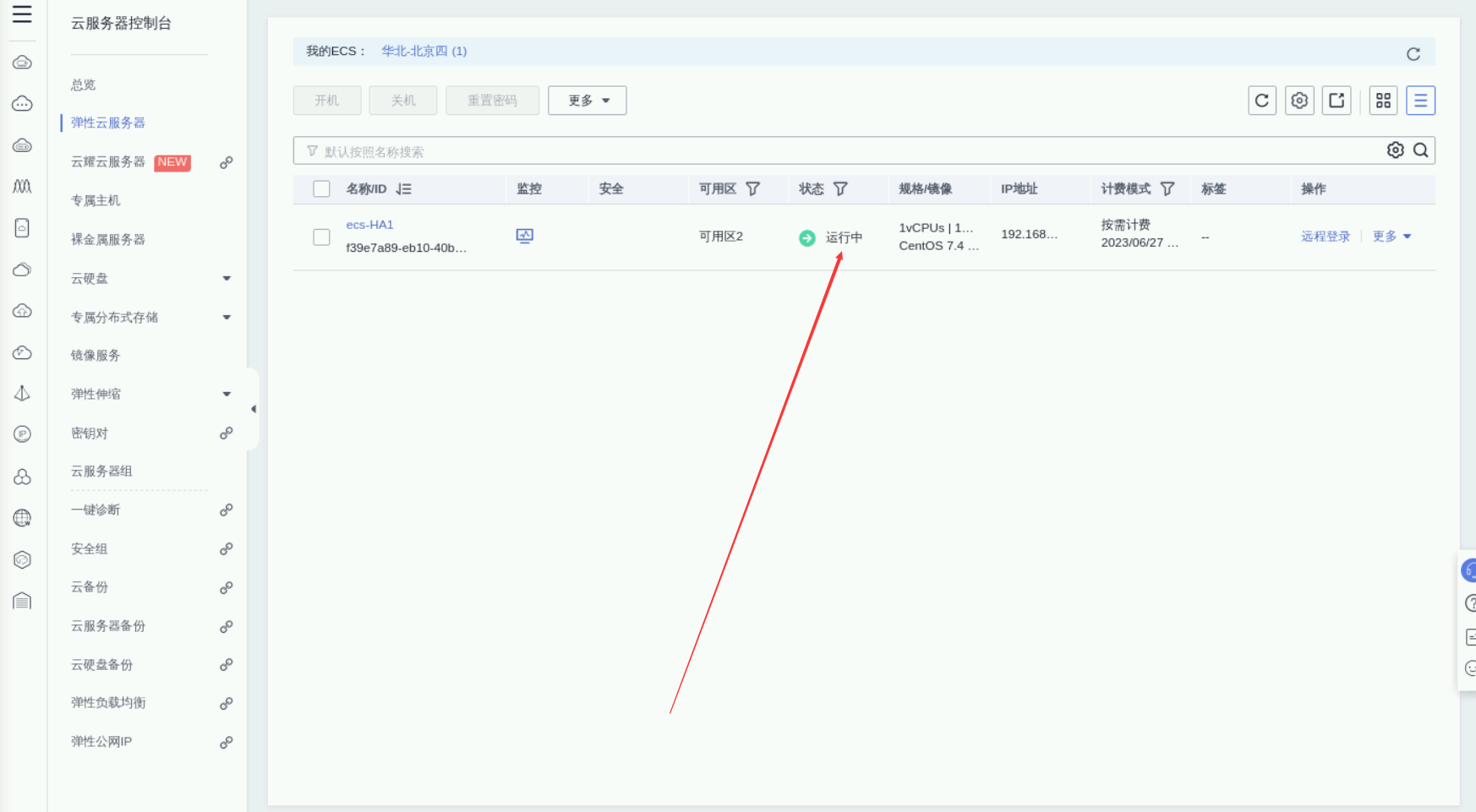Screen dimensions: 1476x812
Task: Click the triple-arch wave icon in the left rail
Action: point(23,186)
